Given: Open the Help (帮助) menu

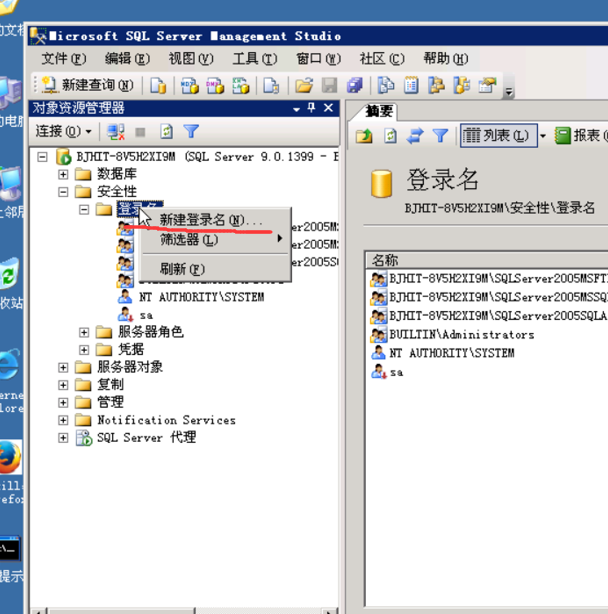Looking at the screenshot, I should tap(446, 59).
